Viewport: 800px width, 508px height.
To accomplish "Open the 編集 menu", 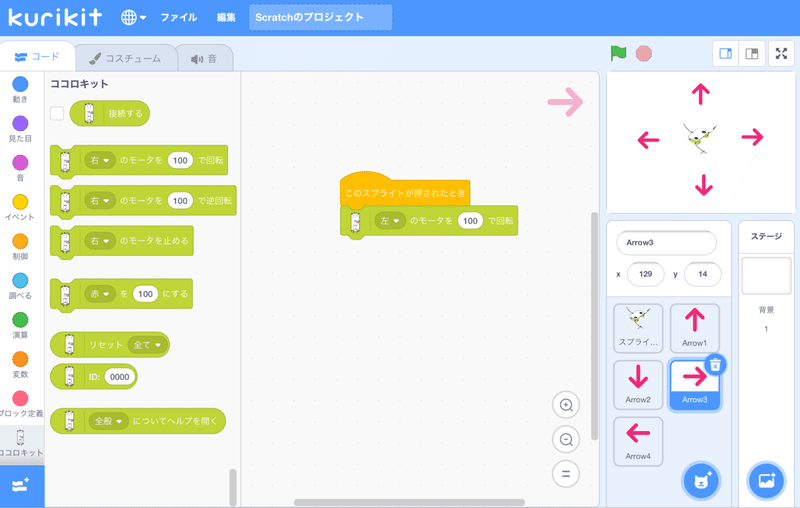I will pos(226,17).
